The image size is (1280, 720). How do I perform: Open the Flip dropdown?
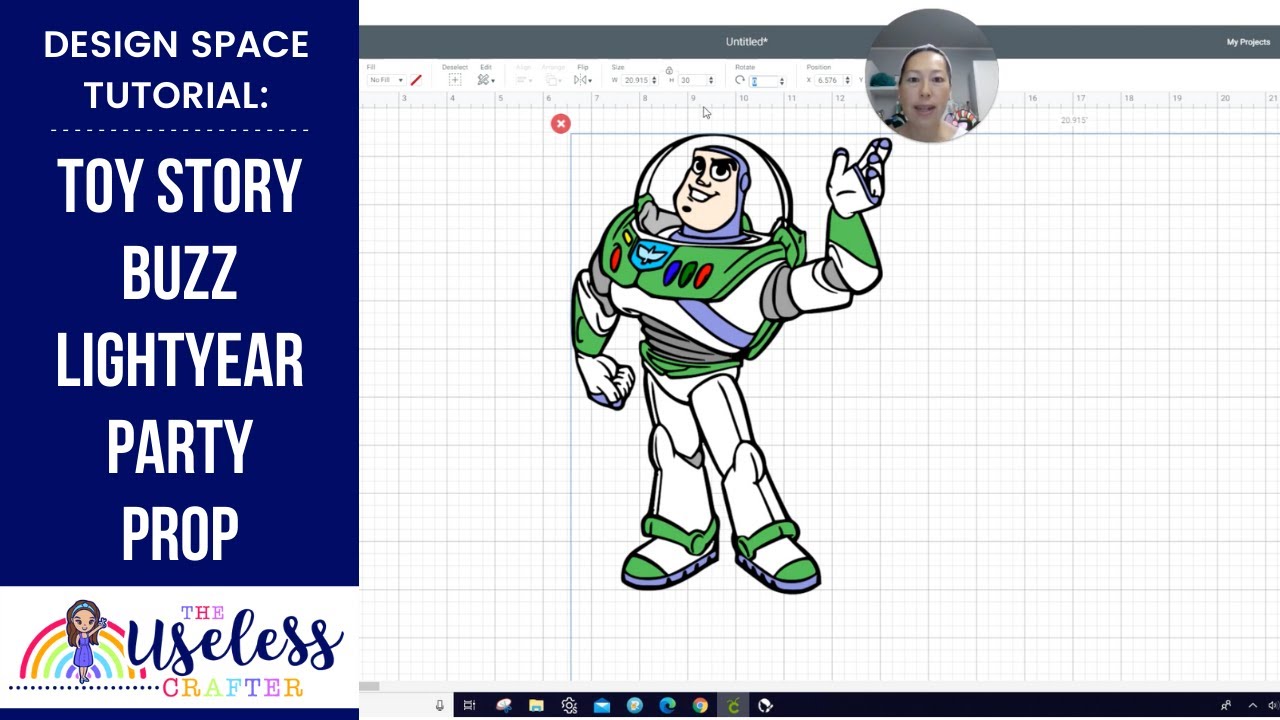(583, 80)
